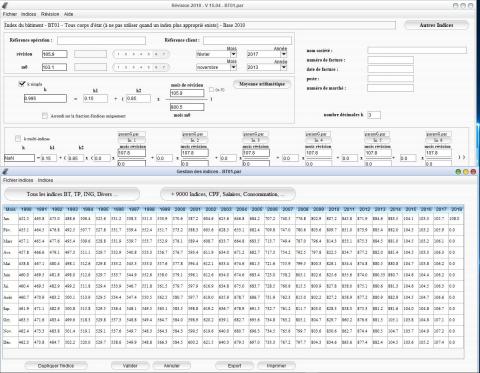Click the numéro de marché input field

pos(390,88)
